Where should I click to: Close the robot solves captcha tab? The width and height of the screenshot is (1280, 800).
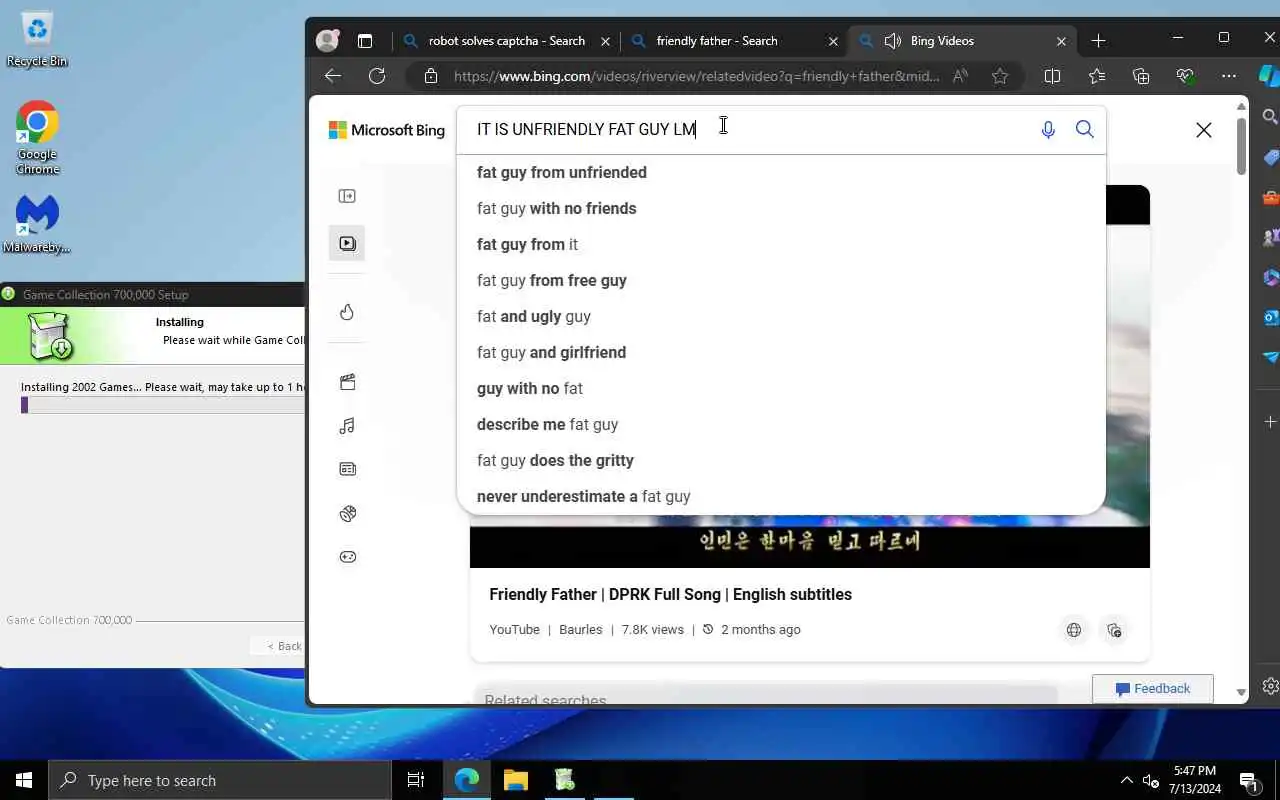coord(605,41)
